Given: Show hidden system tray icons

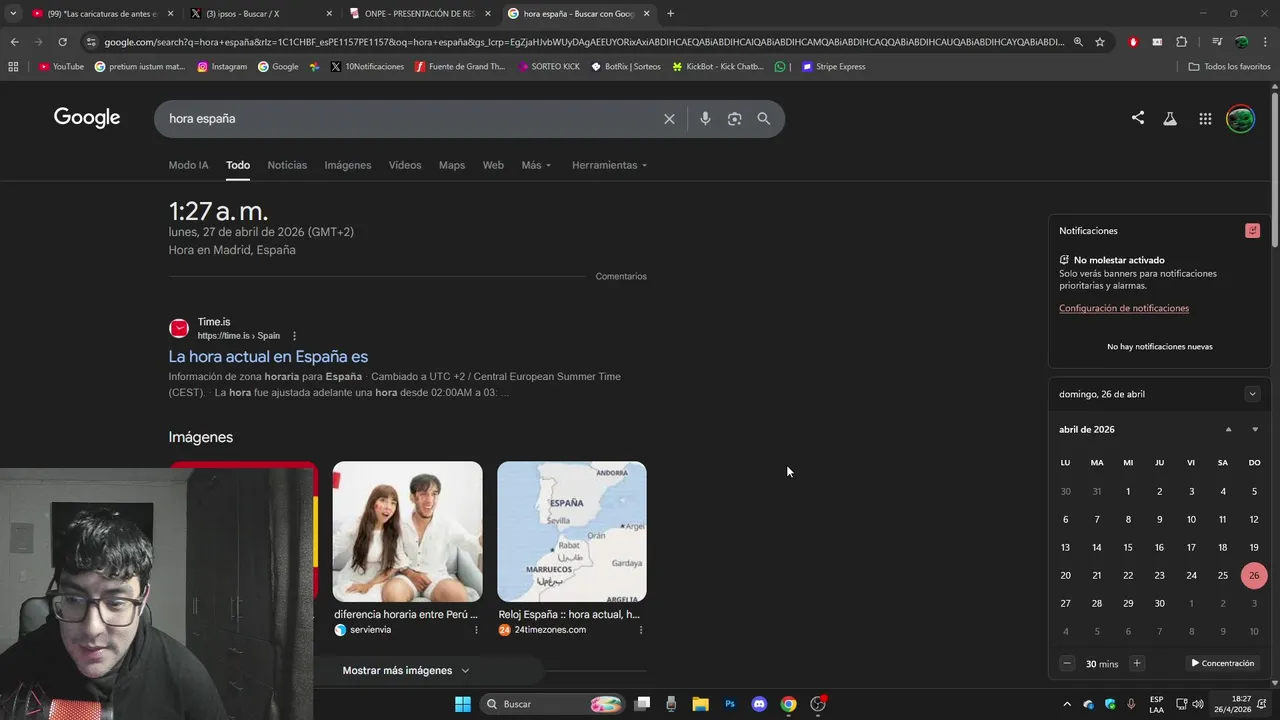Looking at the screenshot, I should 1066,704.
